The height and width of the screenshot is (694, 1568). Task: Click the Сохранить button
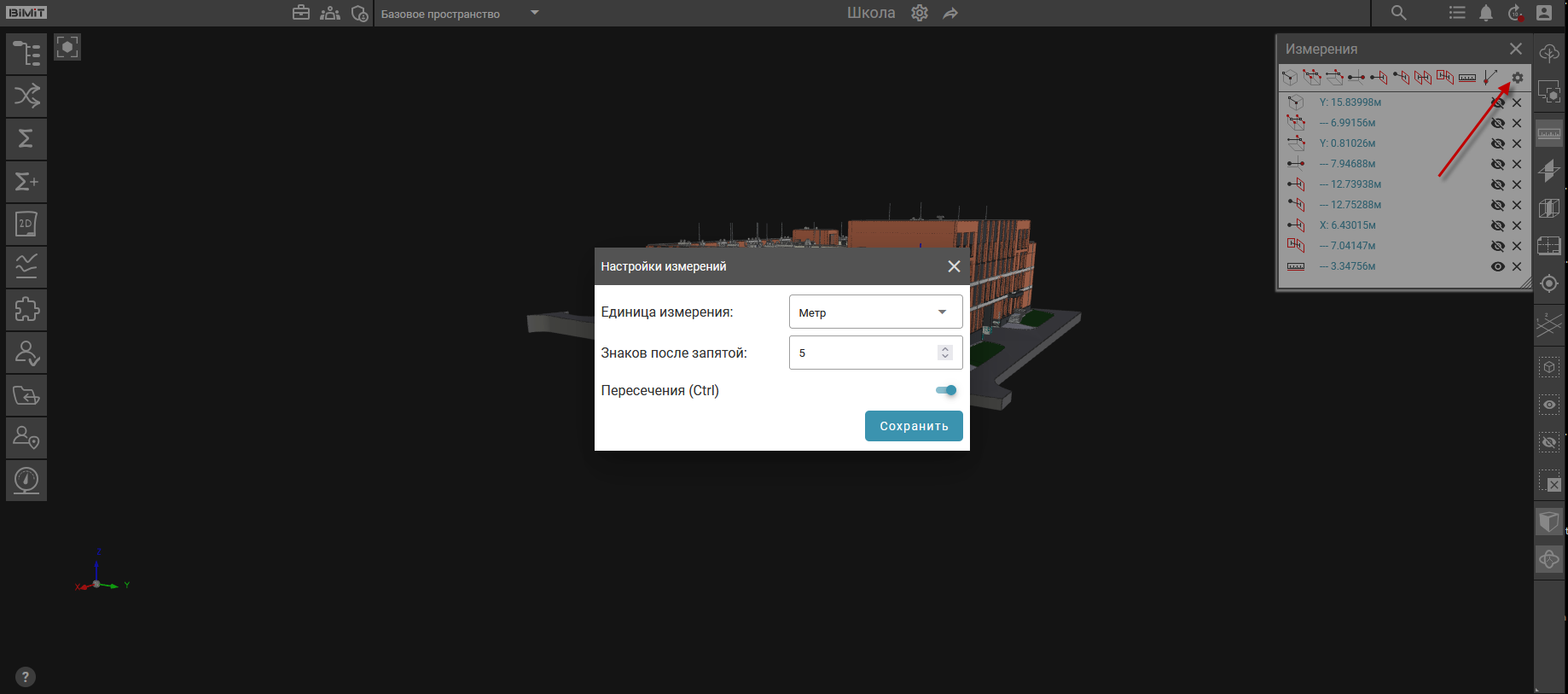(x=913, y=426)
